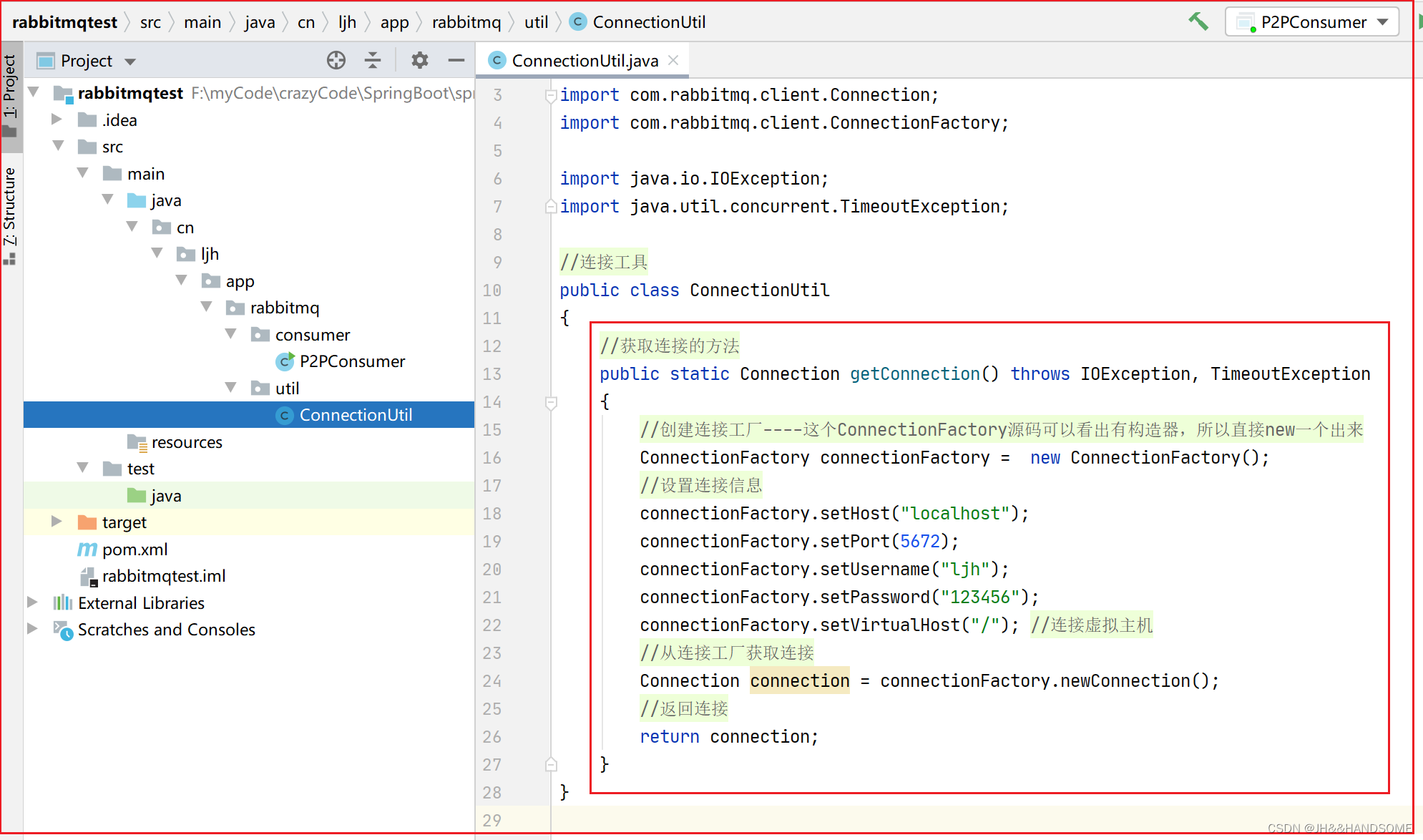Click the Scratches and Consoles icon
The image size is (1423, 840).
click(x=63, y=630)
